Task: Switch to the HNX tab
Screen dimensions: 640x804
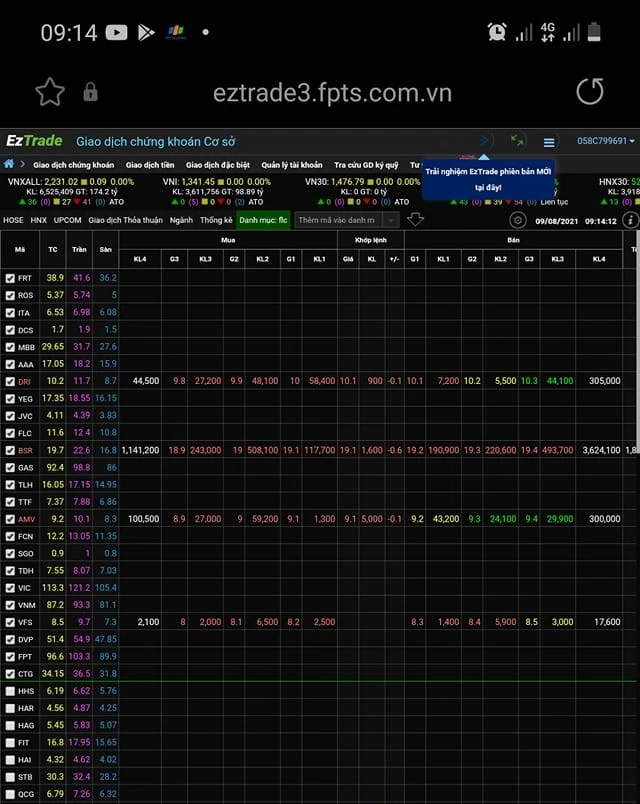Action: tap(39, 220)
